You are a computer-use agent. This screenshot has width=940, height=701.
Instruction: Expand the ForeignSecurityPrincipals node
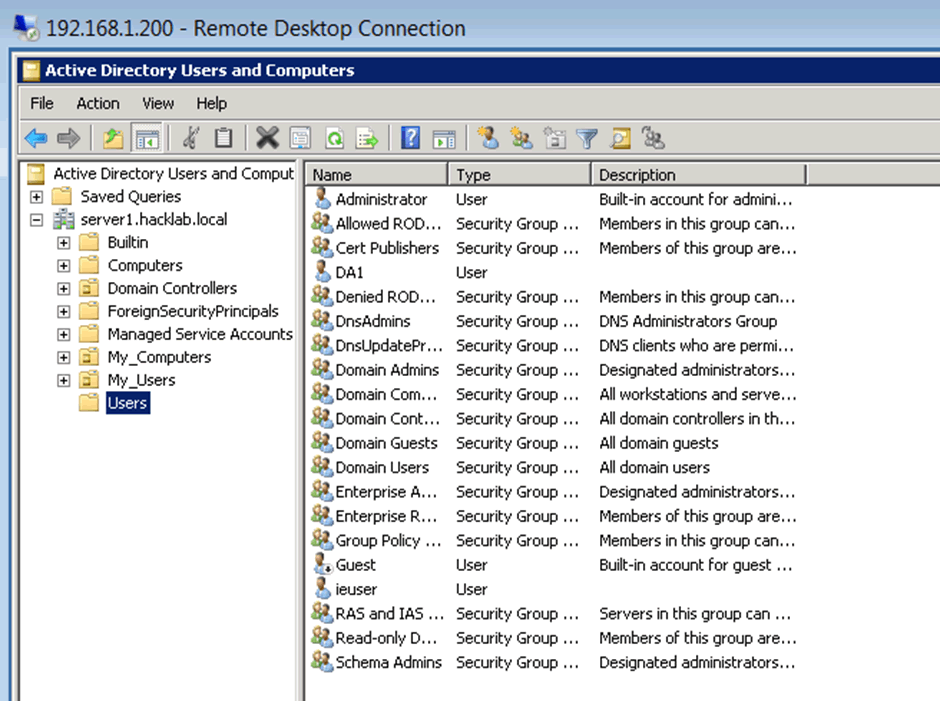(64, 312)
